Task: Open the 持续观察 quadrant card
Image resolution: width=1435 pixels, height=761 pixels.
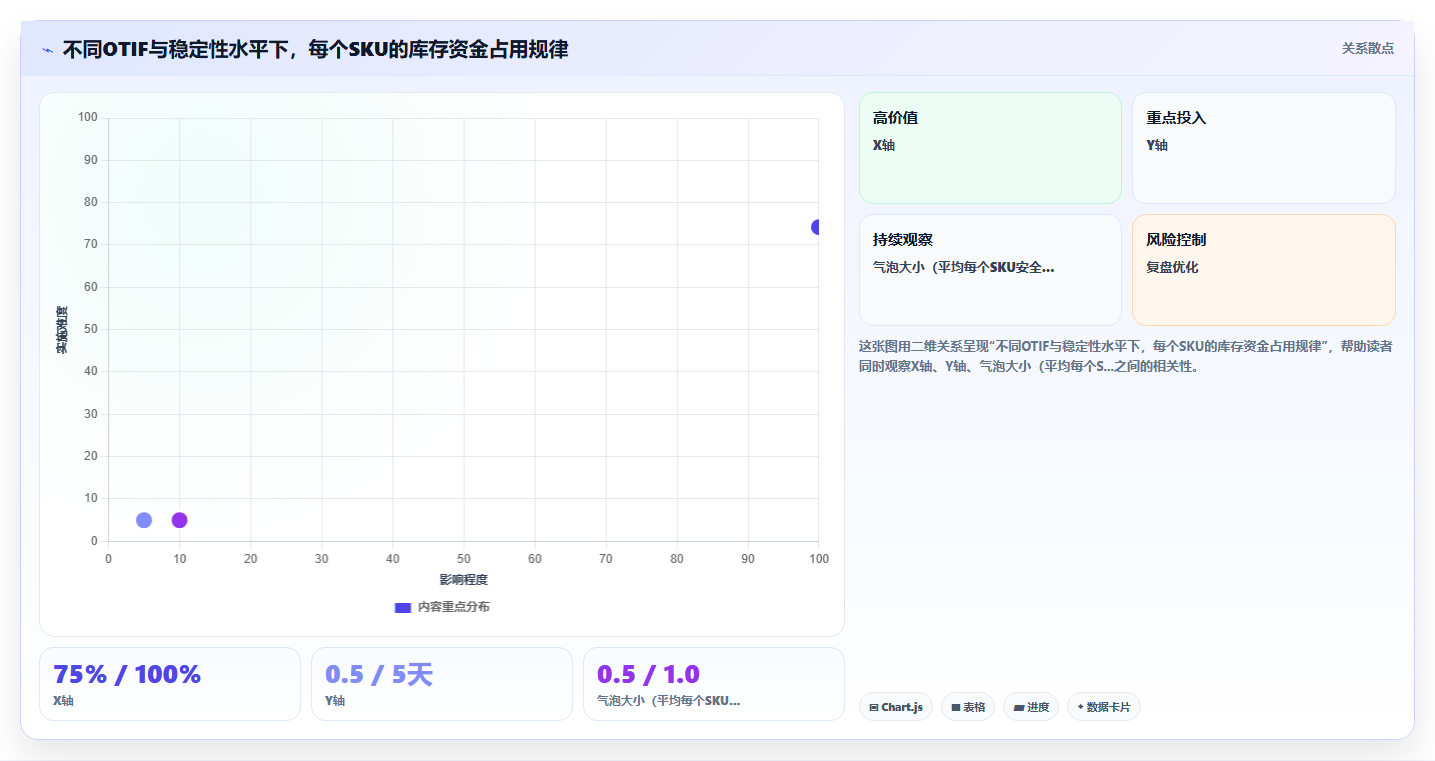Action: pos(990,270)
